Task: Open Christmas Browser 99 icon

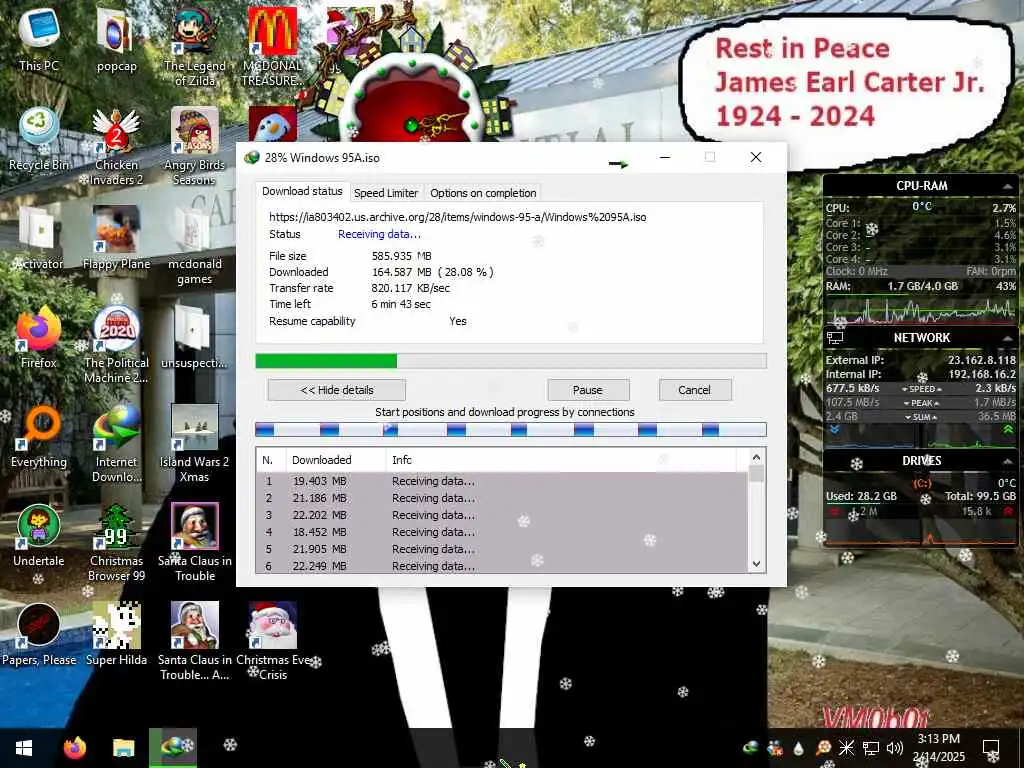Action: point(116,542)
